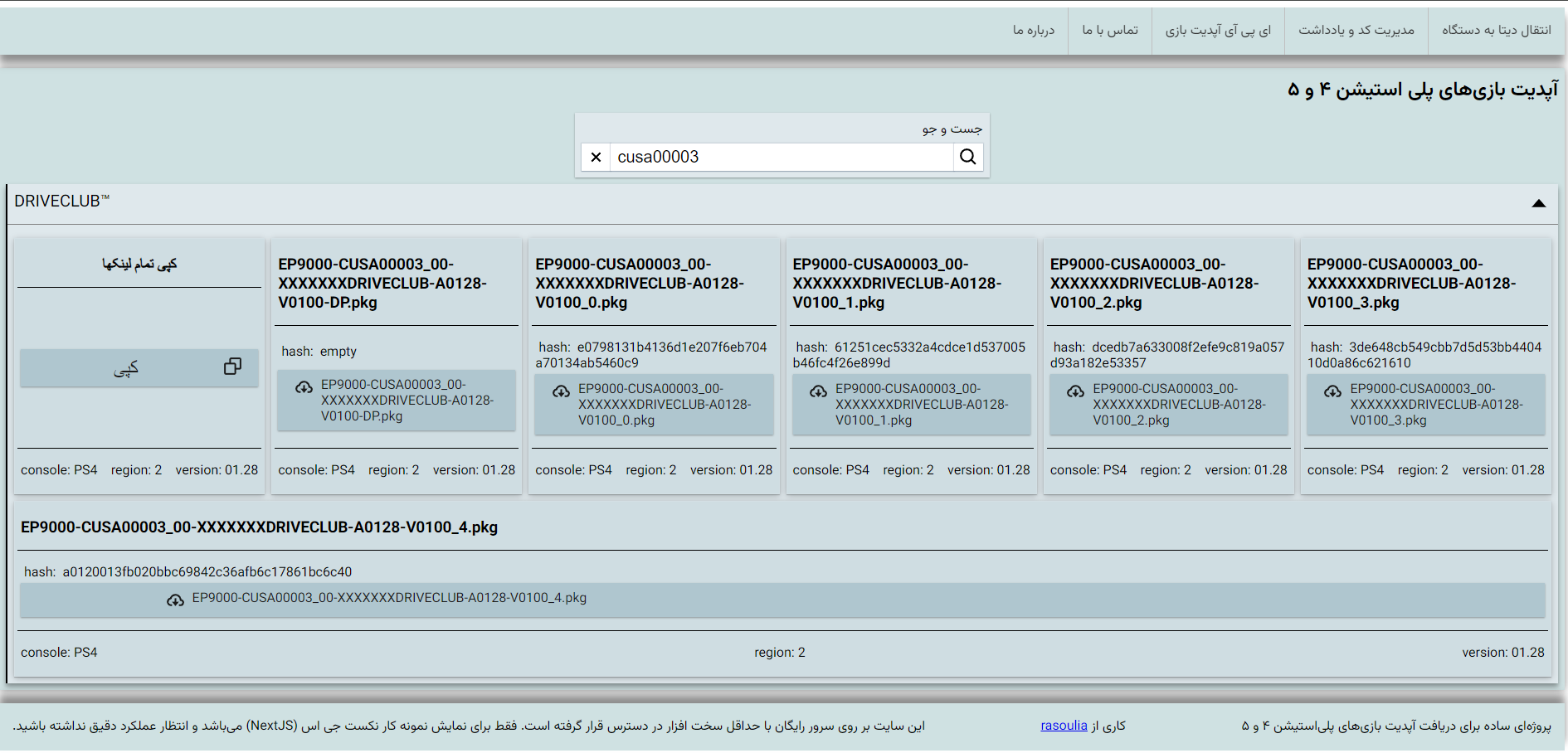This screenshot has height=753, width=1568.
Task: Click the V0100_3.pkg card title
Action: click(x=1411, y=284)
